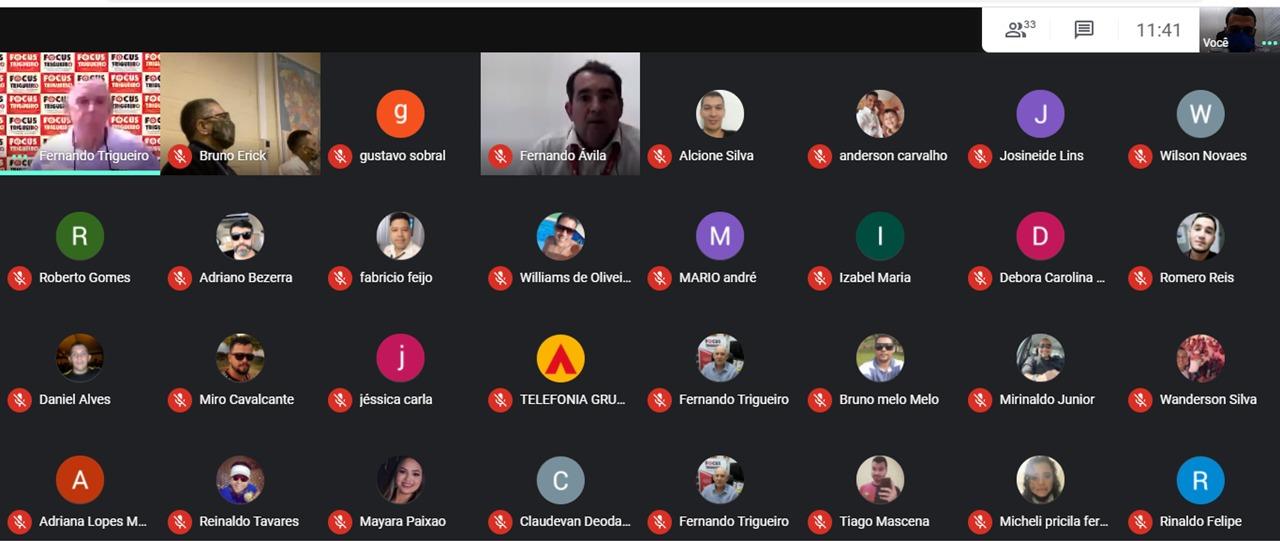The height and width of the screenshot is (541, 1280).
Task: Click Josineide Lins's purple J avatar
Action: point(1040,114)
